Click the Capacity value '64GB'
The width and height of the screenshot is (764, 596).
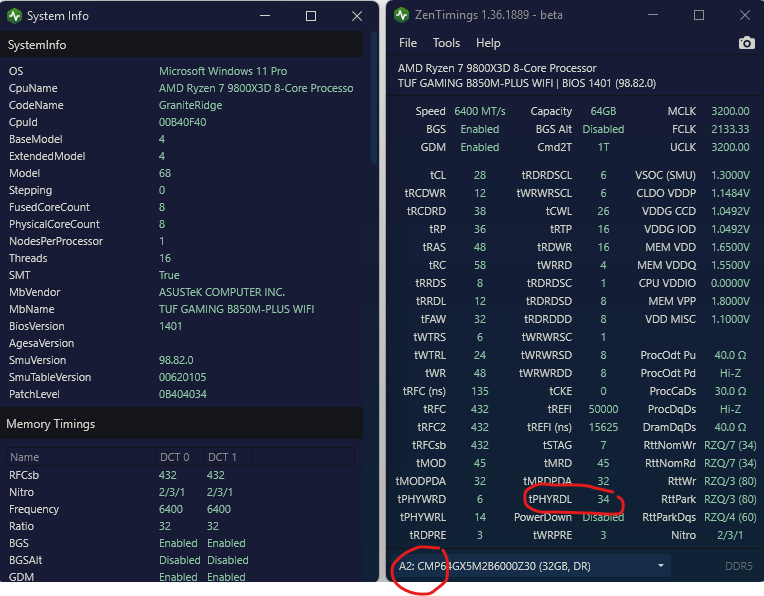click(603, 111)
